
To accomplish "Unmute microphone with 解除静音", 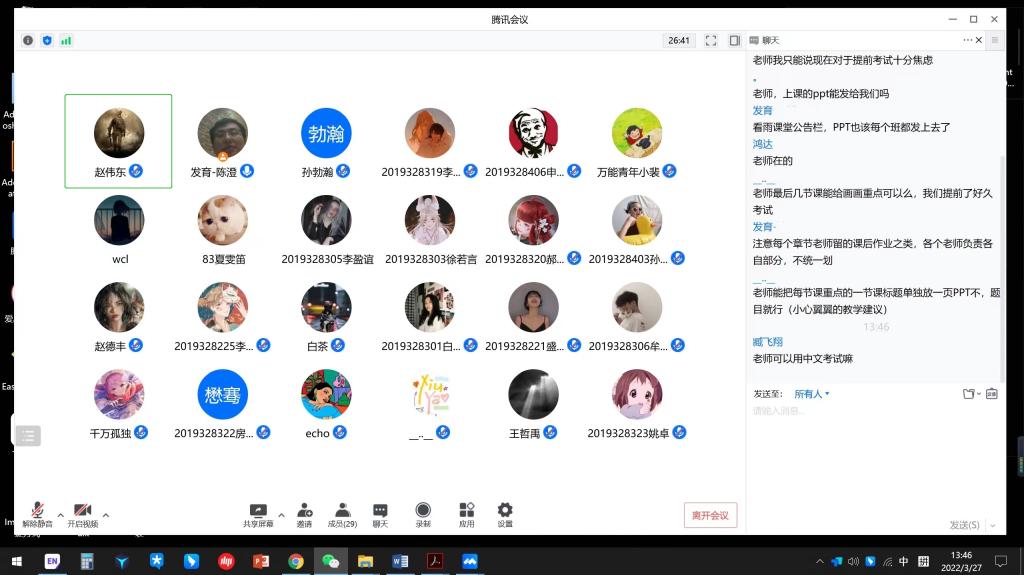I will click(38, 513).
